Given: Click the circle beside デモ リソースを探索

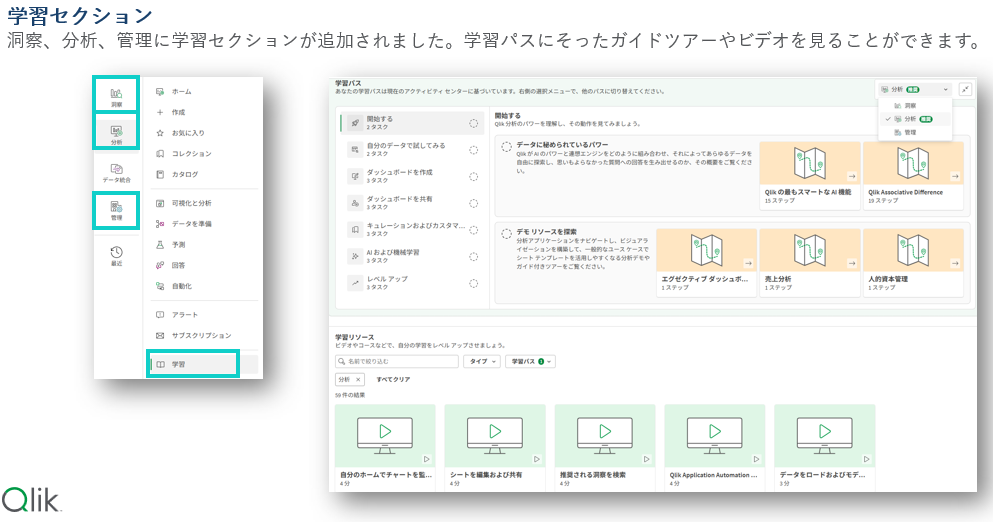Looking at the screenshot, I should [506, 234].
